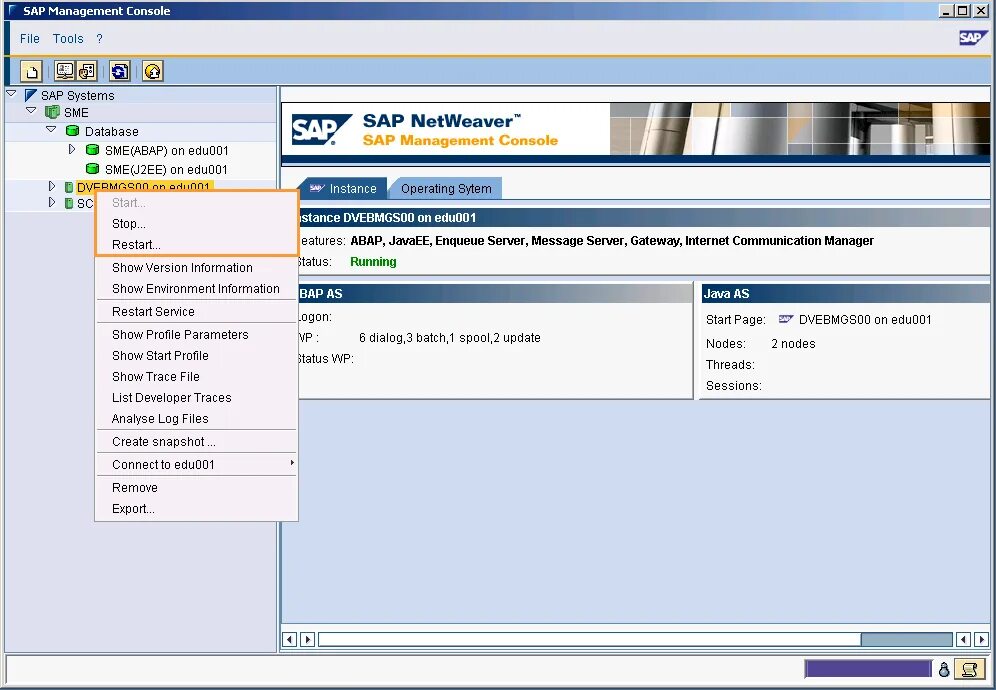Viewport: 996px width, 690px height.
Task: Select SME(ABAP) on edu001 tree row
Action: coord(166,151)
